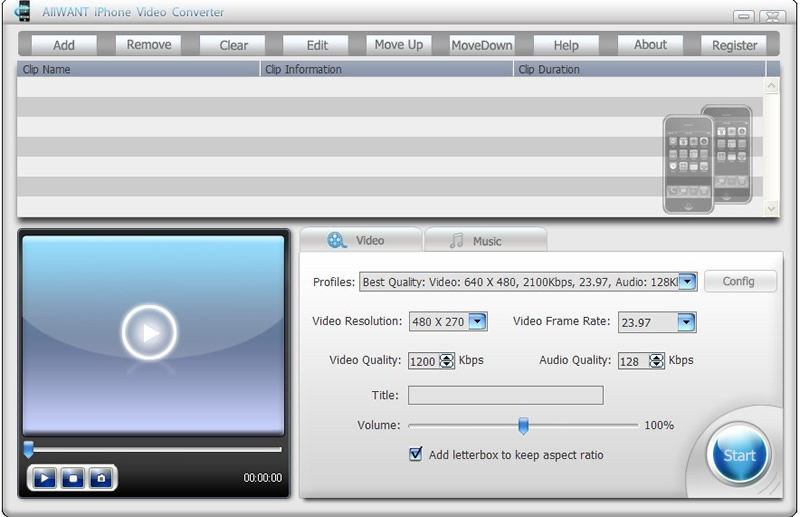Click the 100% volume value label

click(x=659, y=425)
